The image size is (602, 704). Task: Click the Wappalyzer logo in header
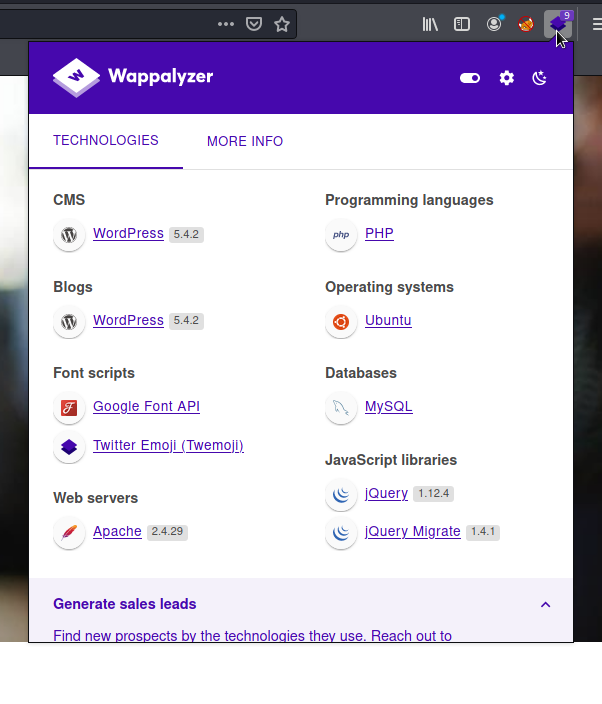pos(133,77)
